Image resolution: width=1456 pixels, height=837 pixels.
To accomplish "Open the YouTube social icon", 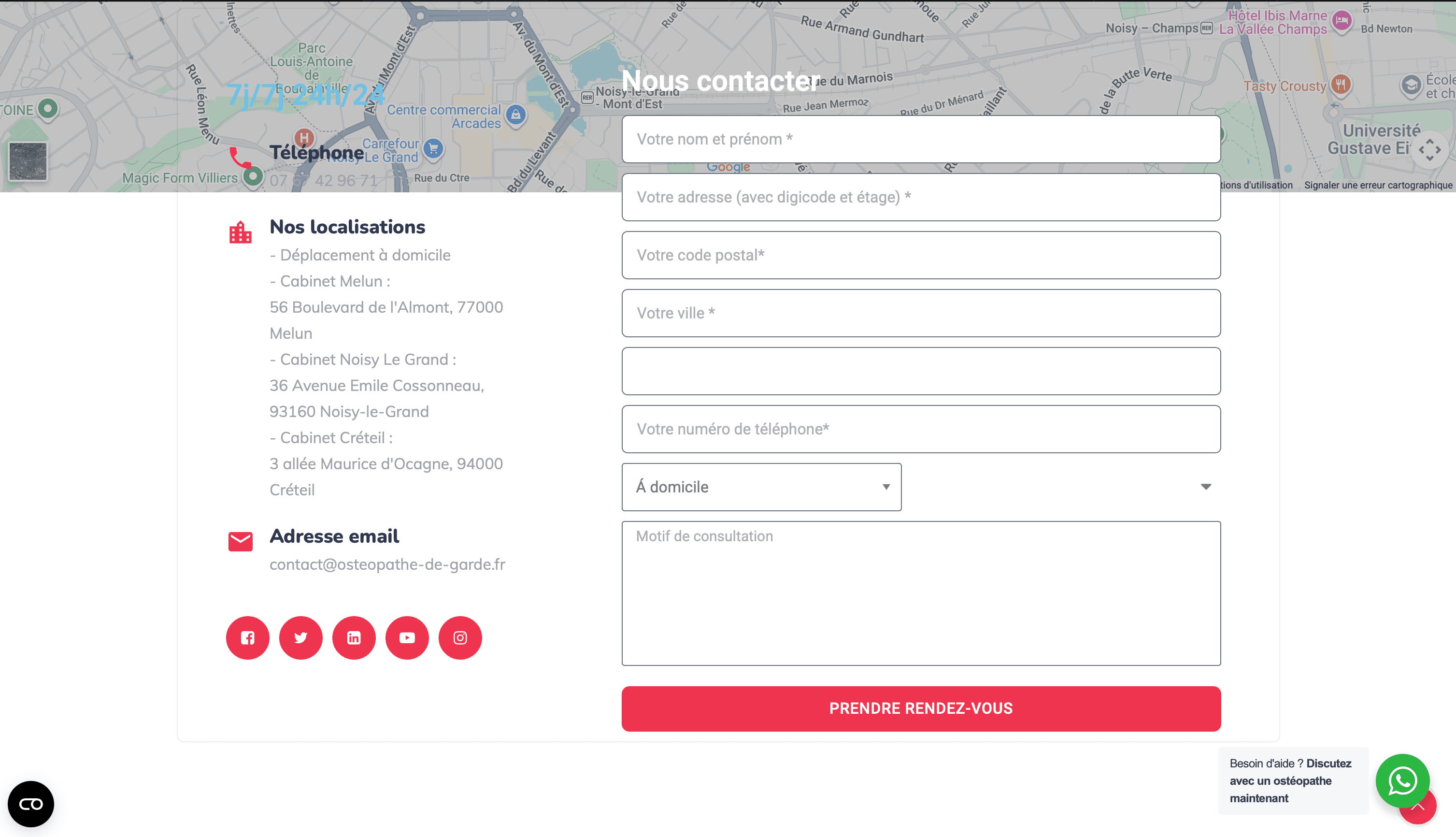I will 407,637.
